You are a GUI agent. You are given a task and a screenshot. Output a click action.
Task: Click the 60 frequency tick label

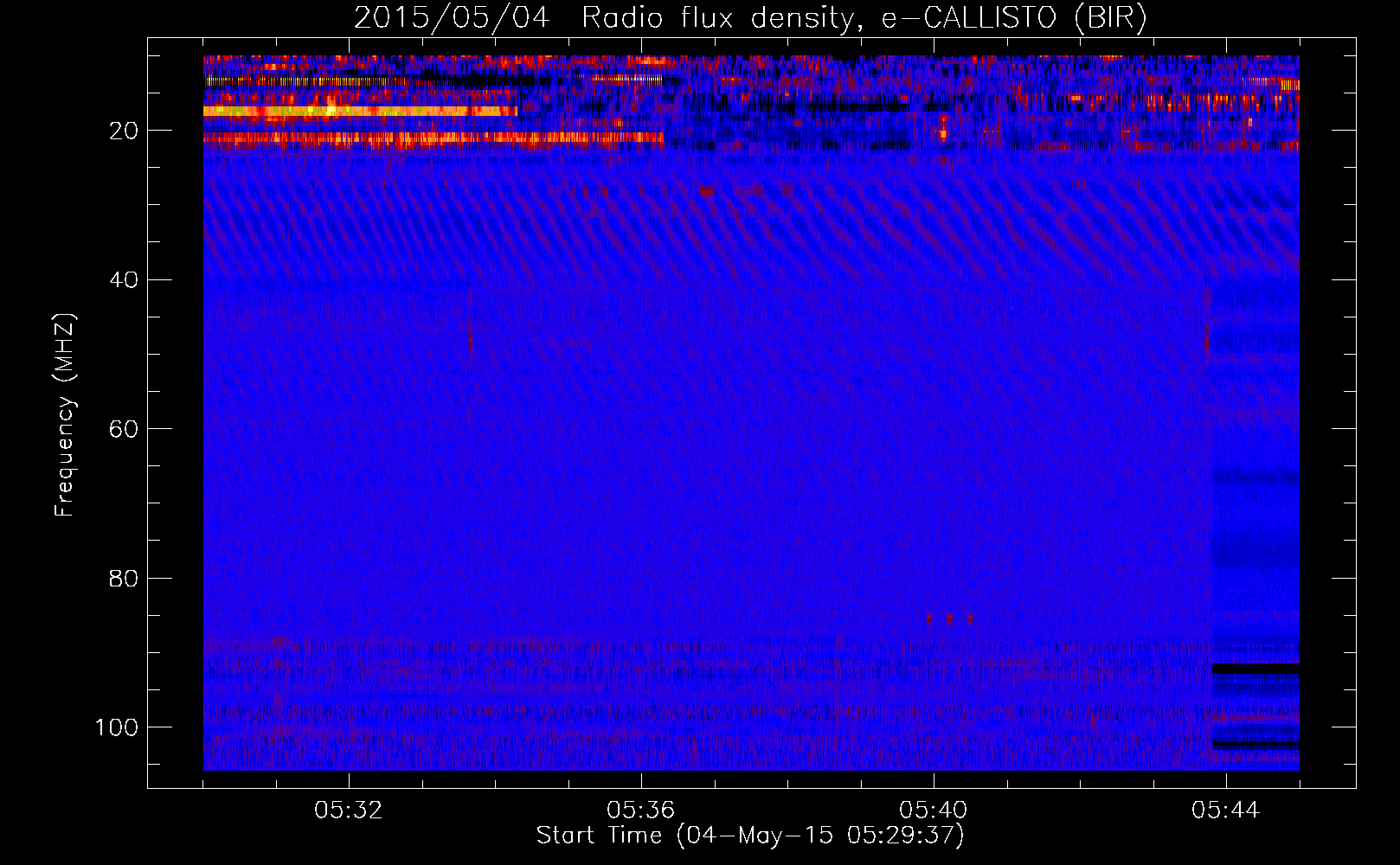click(x=124, y=429)
